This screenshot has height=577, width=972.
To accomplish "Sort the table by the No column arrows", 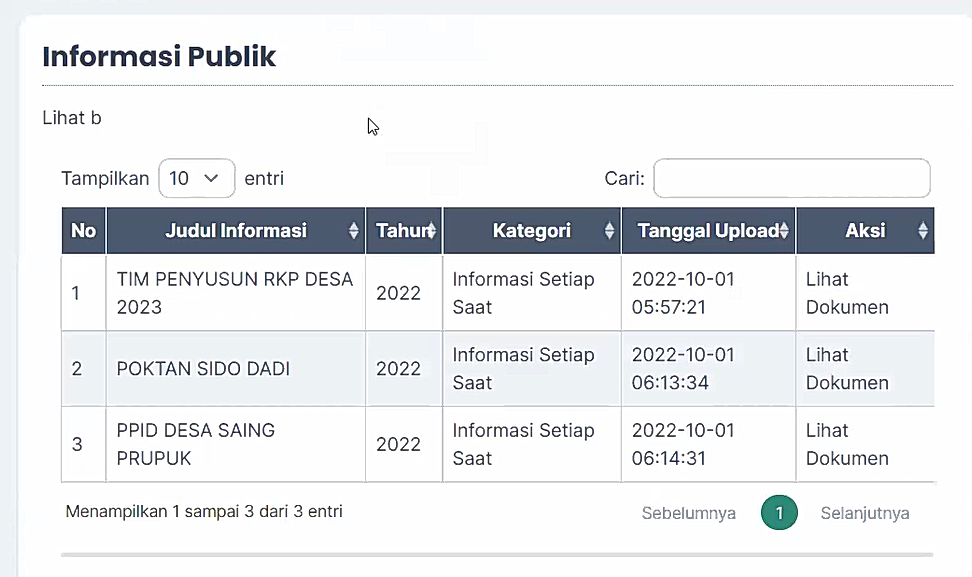I will click(x=83, y=230).
